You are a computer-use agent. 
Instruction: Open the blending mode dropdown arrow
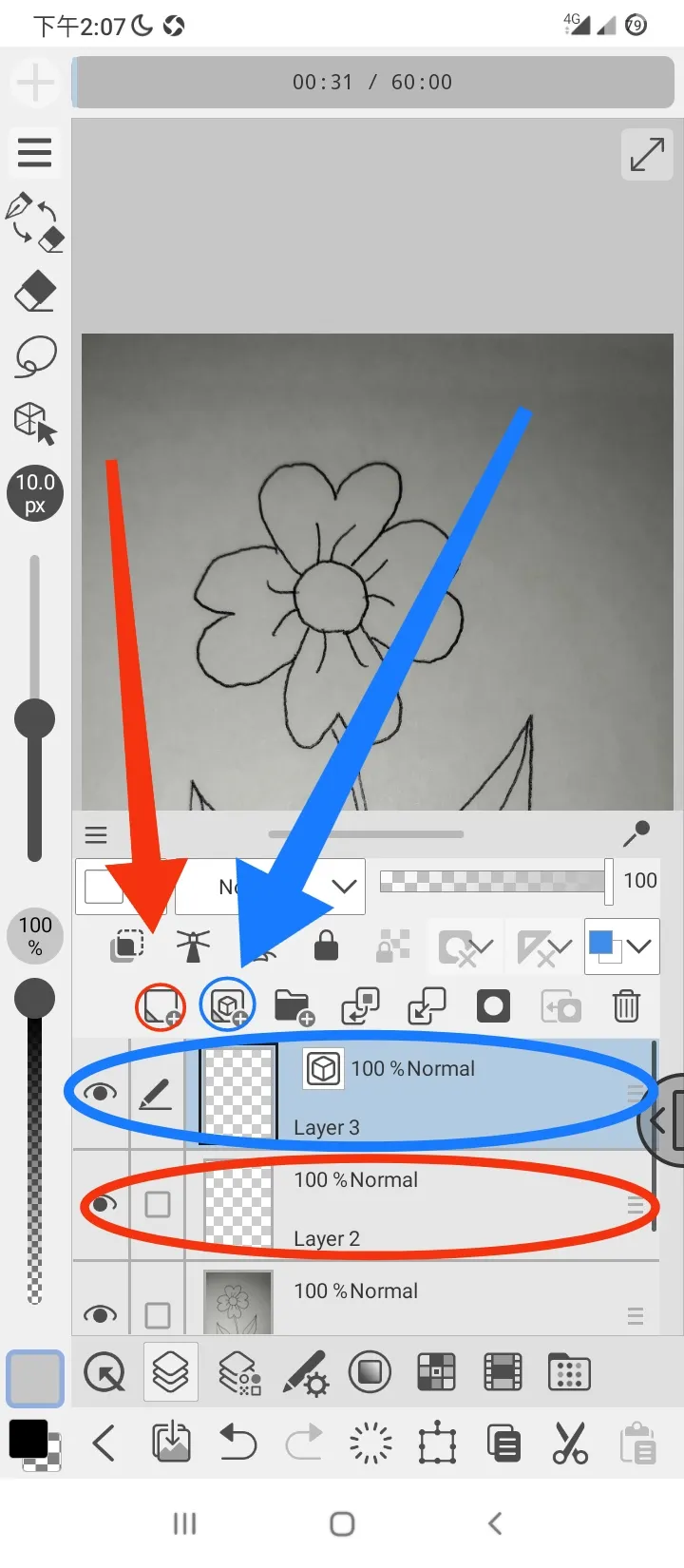tap(344, 886)
